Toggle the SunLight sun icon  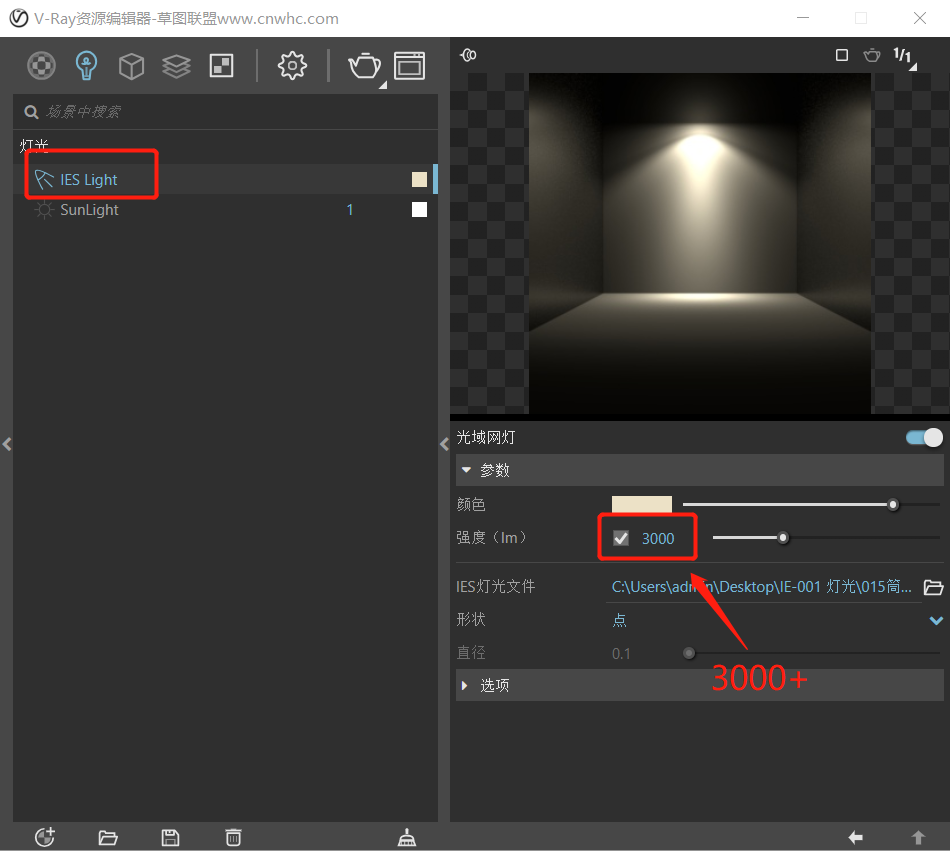44,210
